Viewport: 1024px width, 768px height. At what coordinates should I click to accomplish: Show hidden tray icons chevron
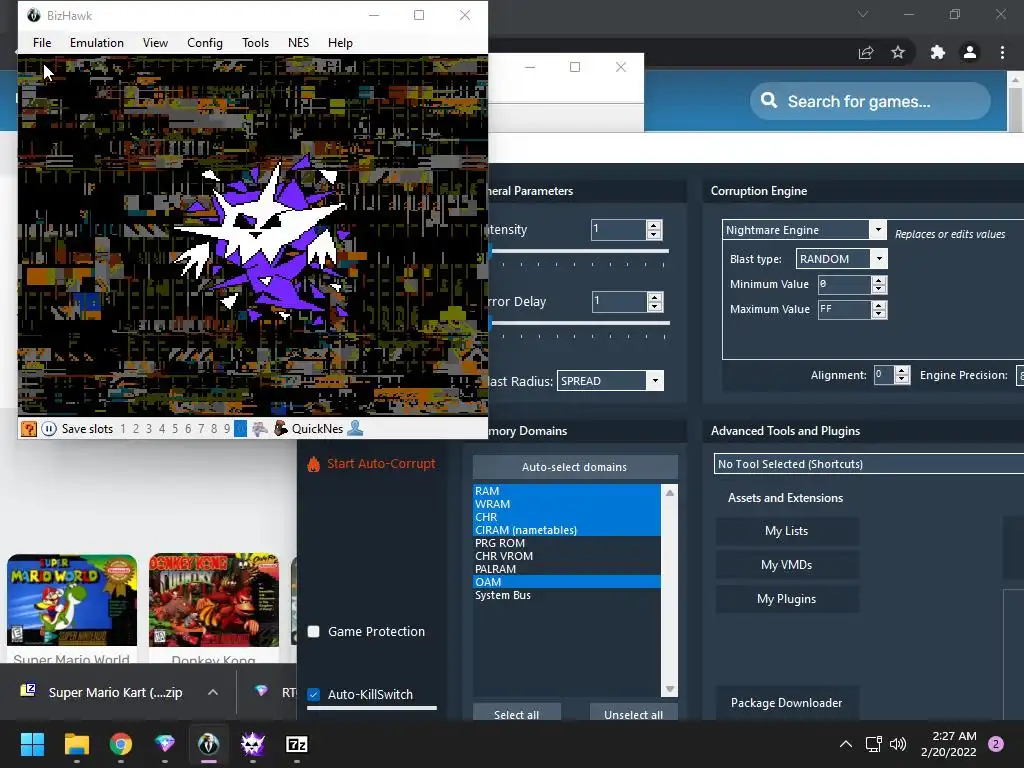tap(846, 744)
